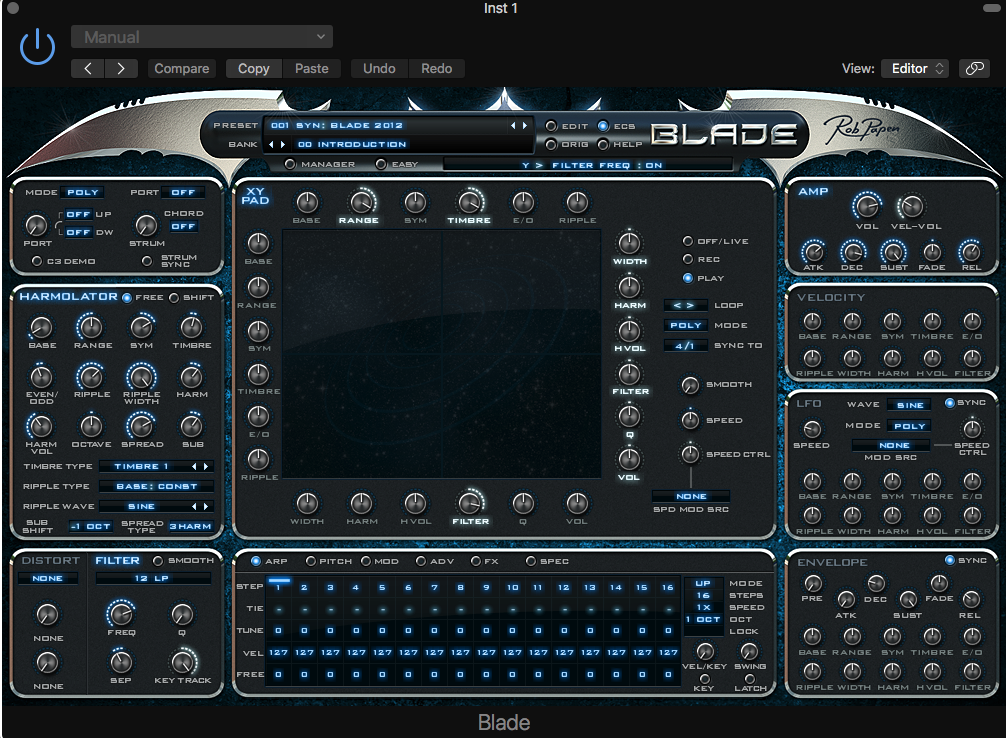Click the Harmolator BASE knob

pyautogui.click(x=41, y=327)
